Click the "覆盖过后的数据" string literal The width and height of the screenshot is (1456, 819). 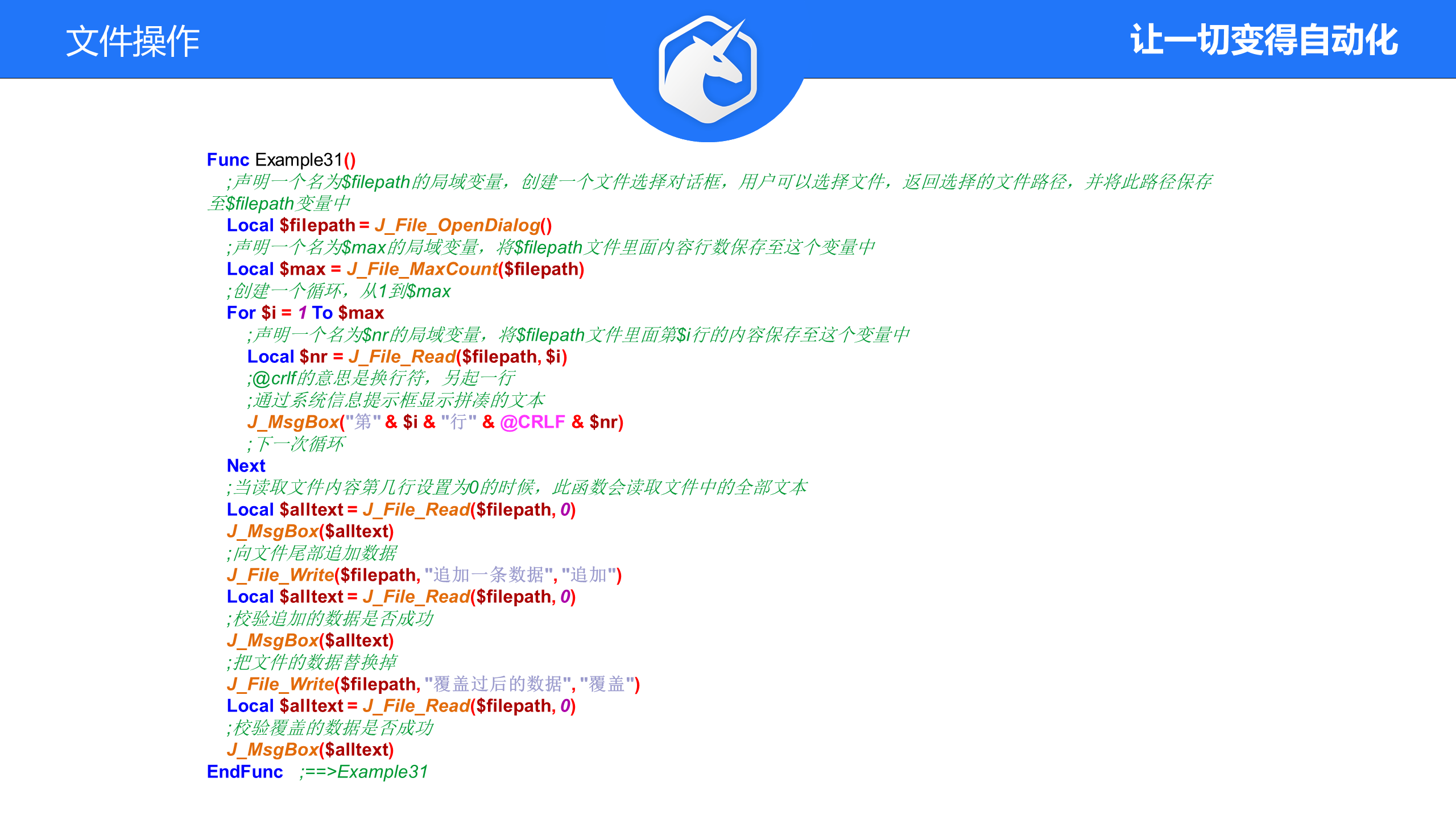[498, 684]
